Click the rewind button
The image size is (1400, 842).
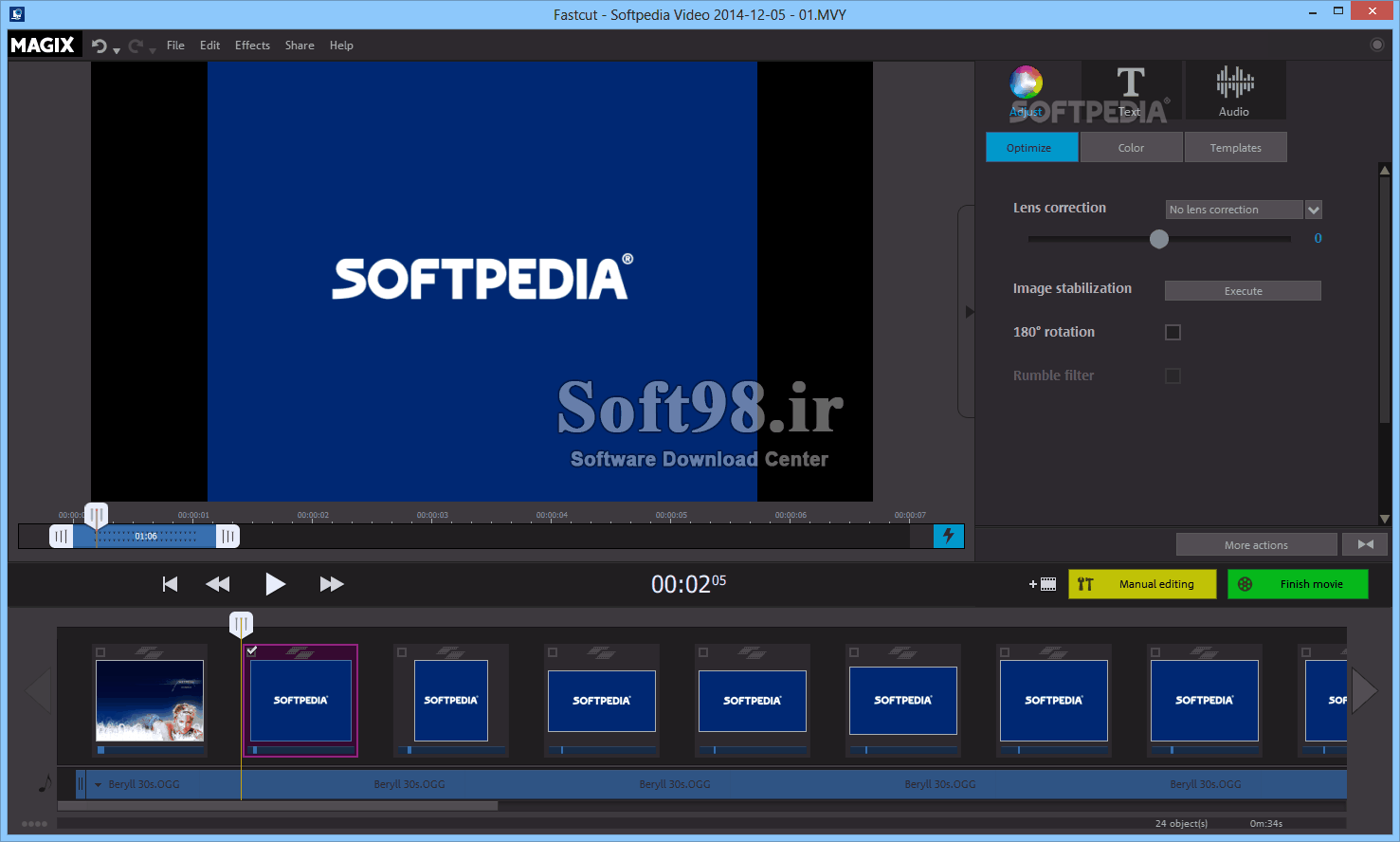pos(218,584)
